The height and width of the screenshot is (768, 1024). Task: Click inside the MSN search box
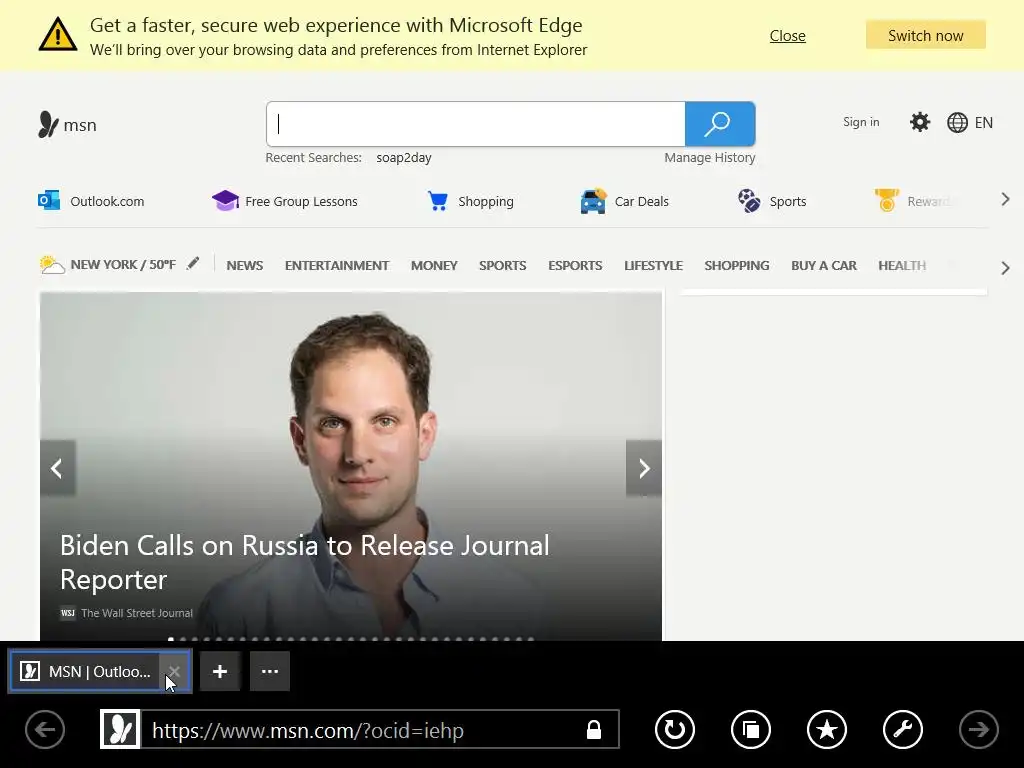point(475,124)
